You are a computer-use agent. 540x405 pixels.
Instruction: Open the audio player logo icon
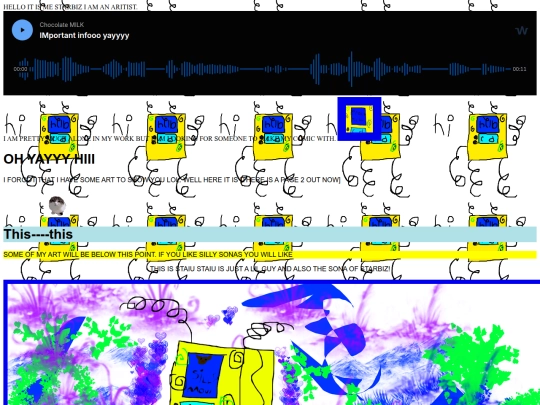[521, 31]
